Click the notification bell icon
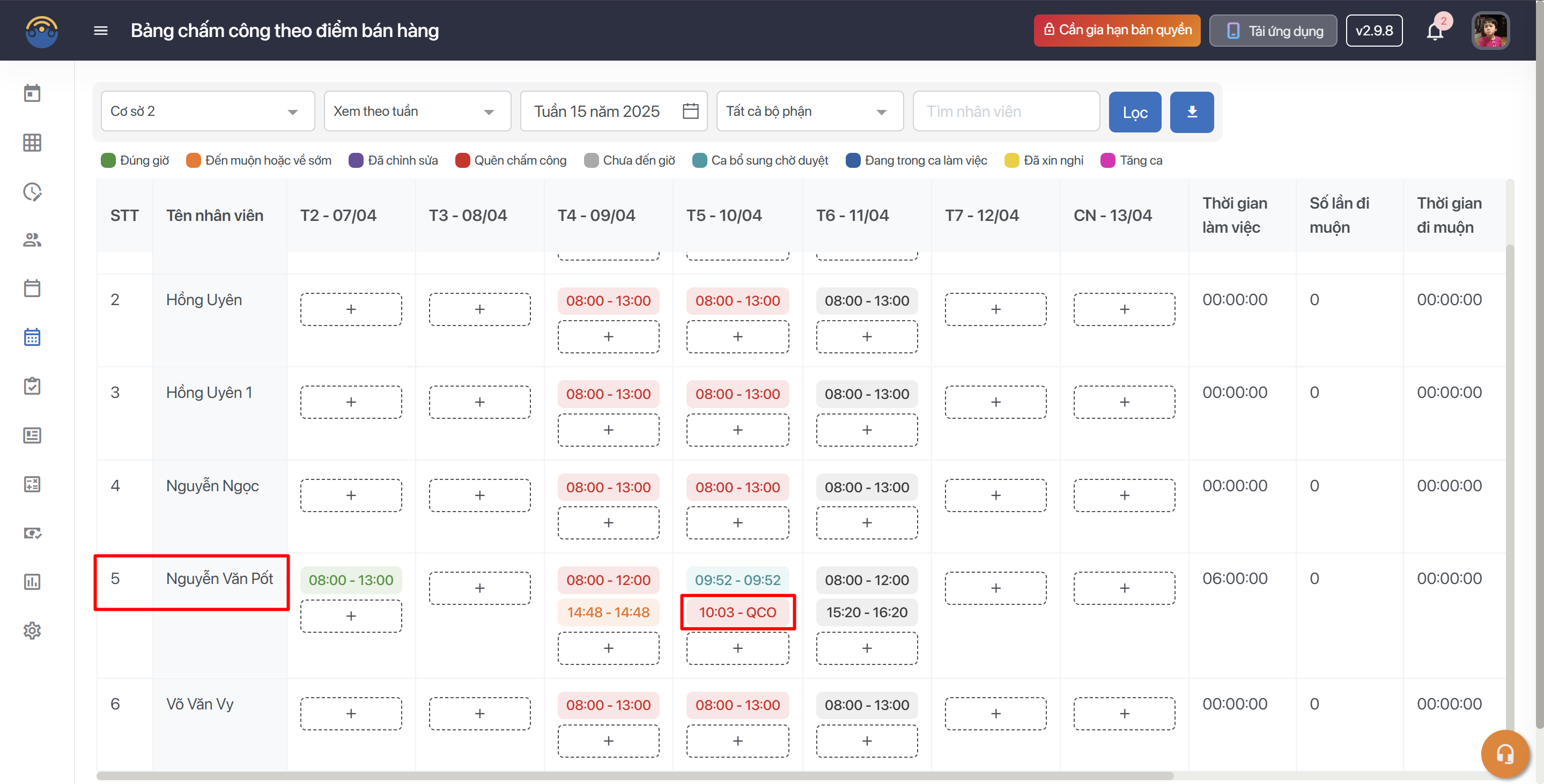 (1434, 31)
